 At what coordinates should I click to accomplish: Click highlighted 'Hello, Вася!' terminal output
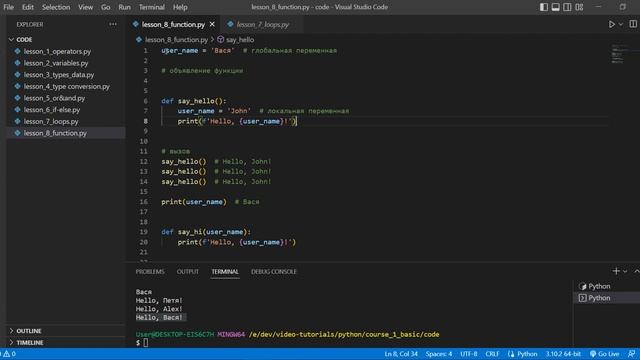(x=160, y=318)
